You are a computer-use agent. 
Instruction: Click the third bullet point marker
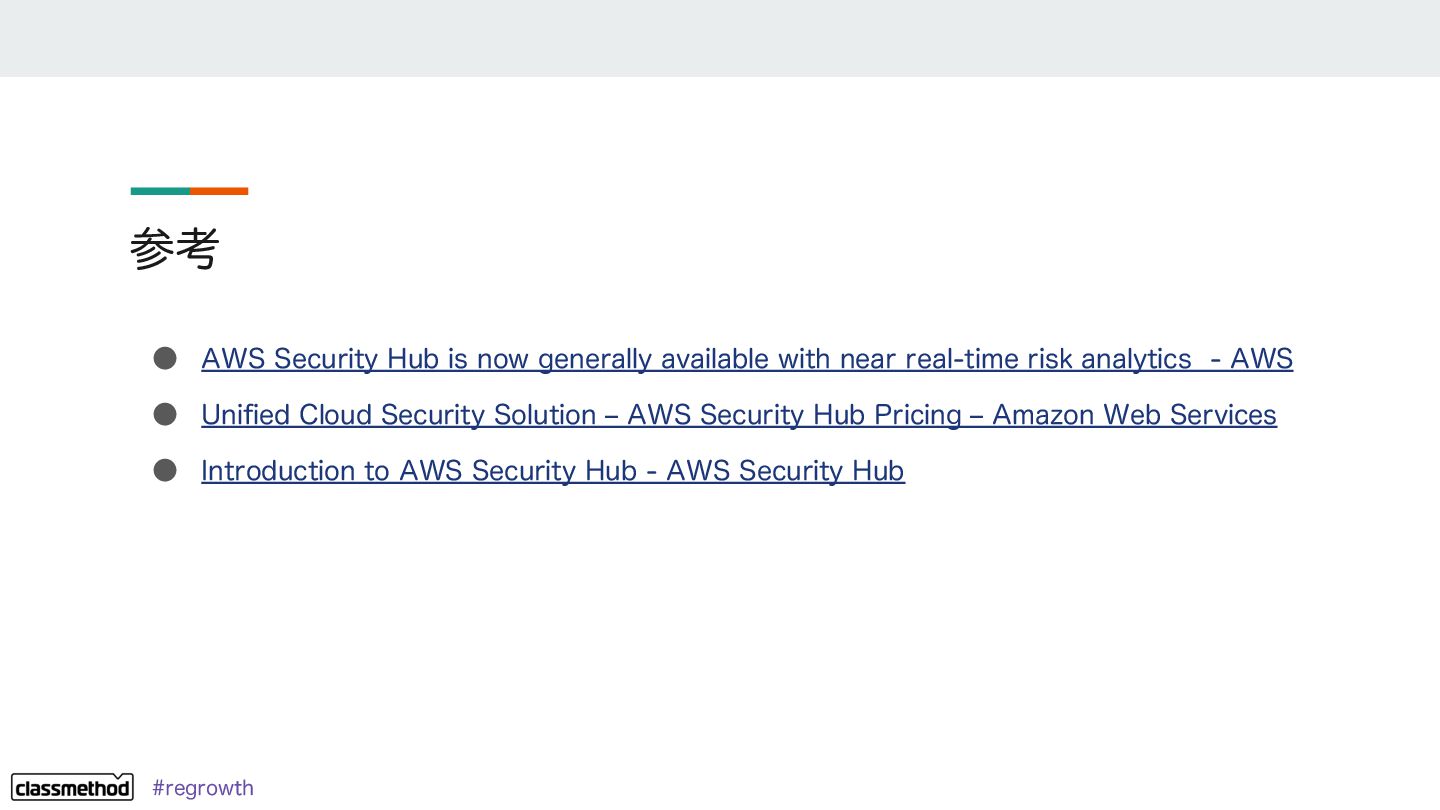(165, 470)
